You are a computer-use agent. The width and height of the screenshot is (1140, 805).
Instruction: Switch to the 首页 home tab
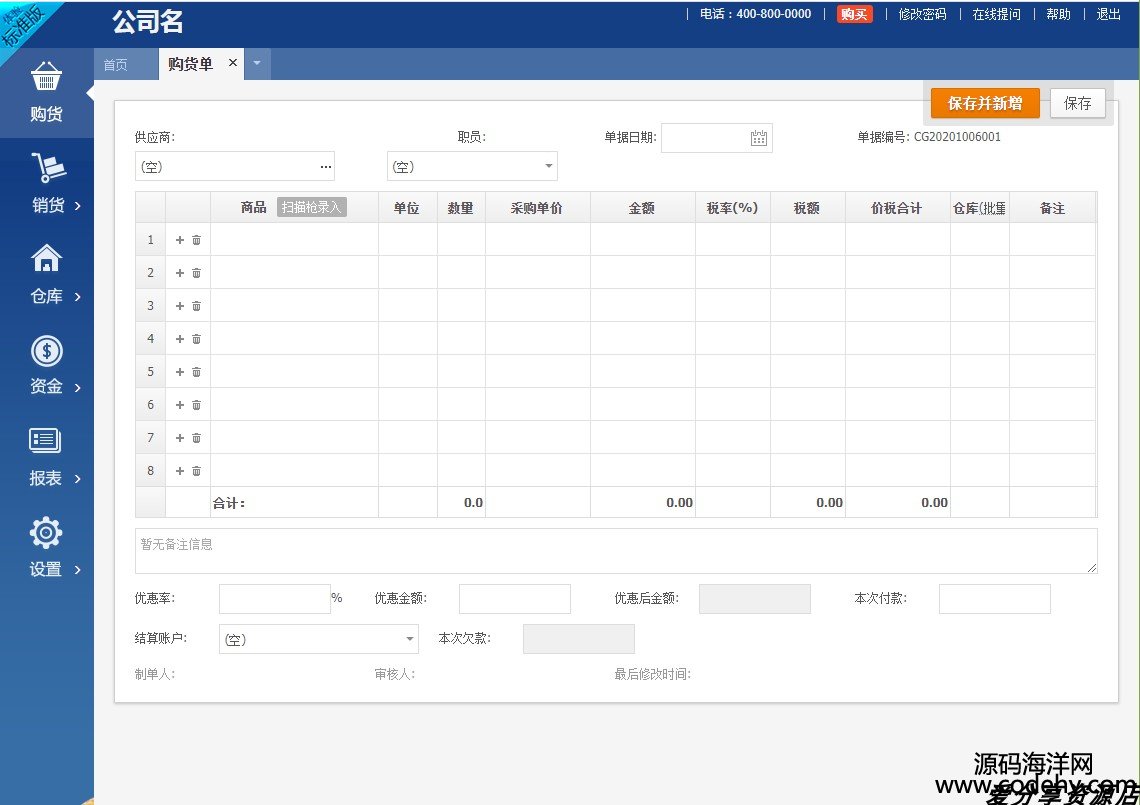point(116,65)
